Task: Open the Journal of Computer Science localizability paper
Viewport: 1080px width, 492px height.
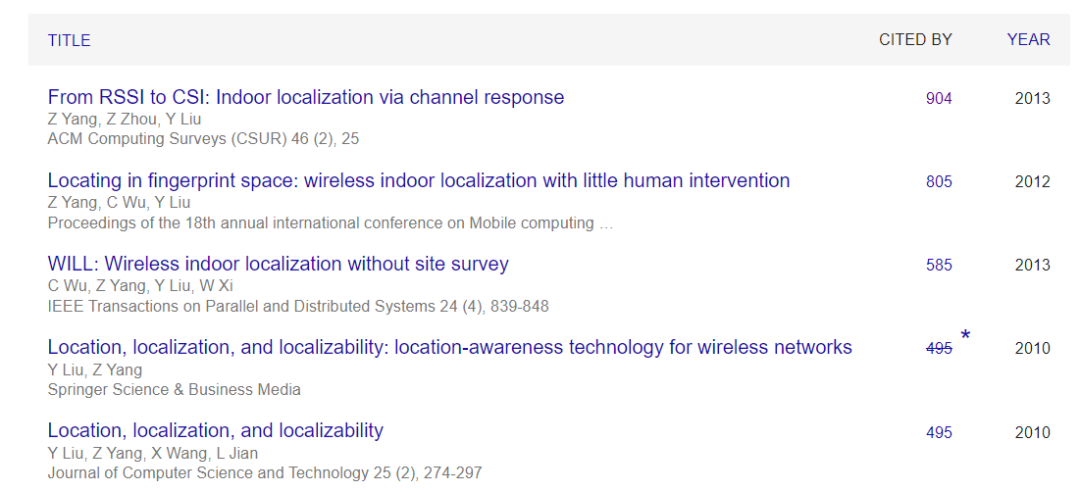Action: 215,431
